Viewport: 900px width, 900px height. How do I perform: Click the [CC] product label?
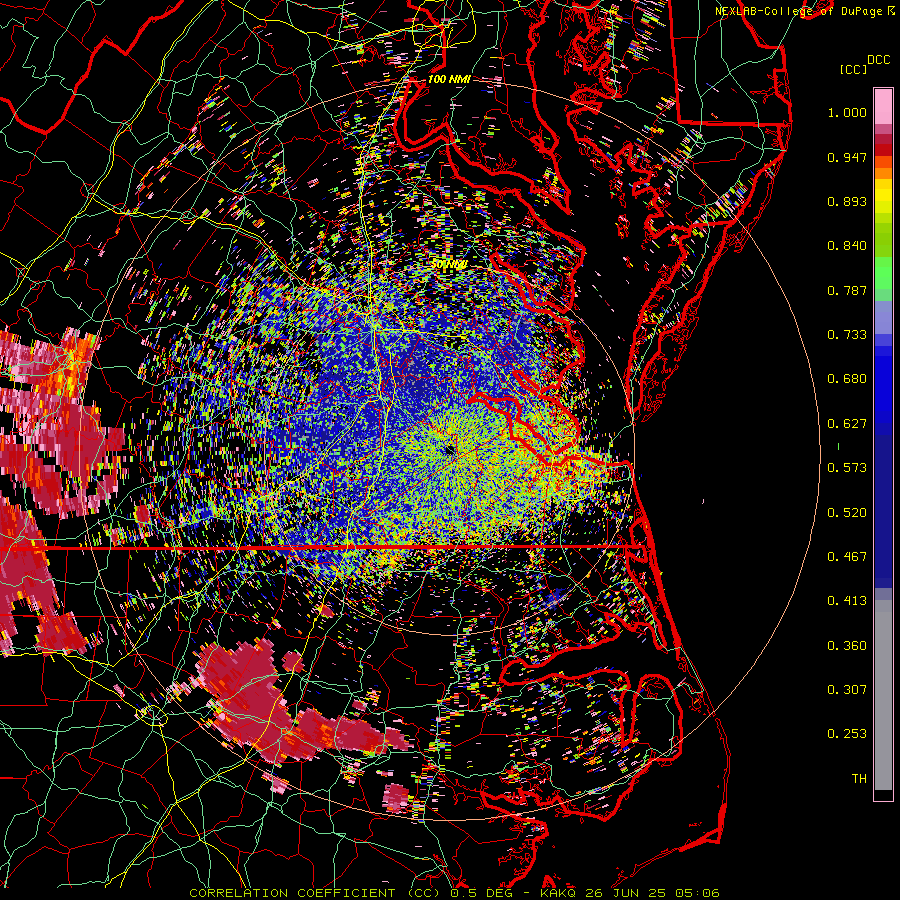click(853, 69)
